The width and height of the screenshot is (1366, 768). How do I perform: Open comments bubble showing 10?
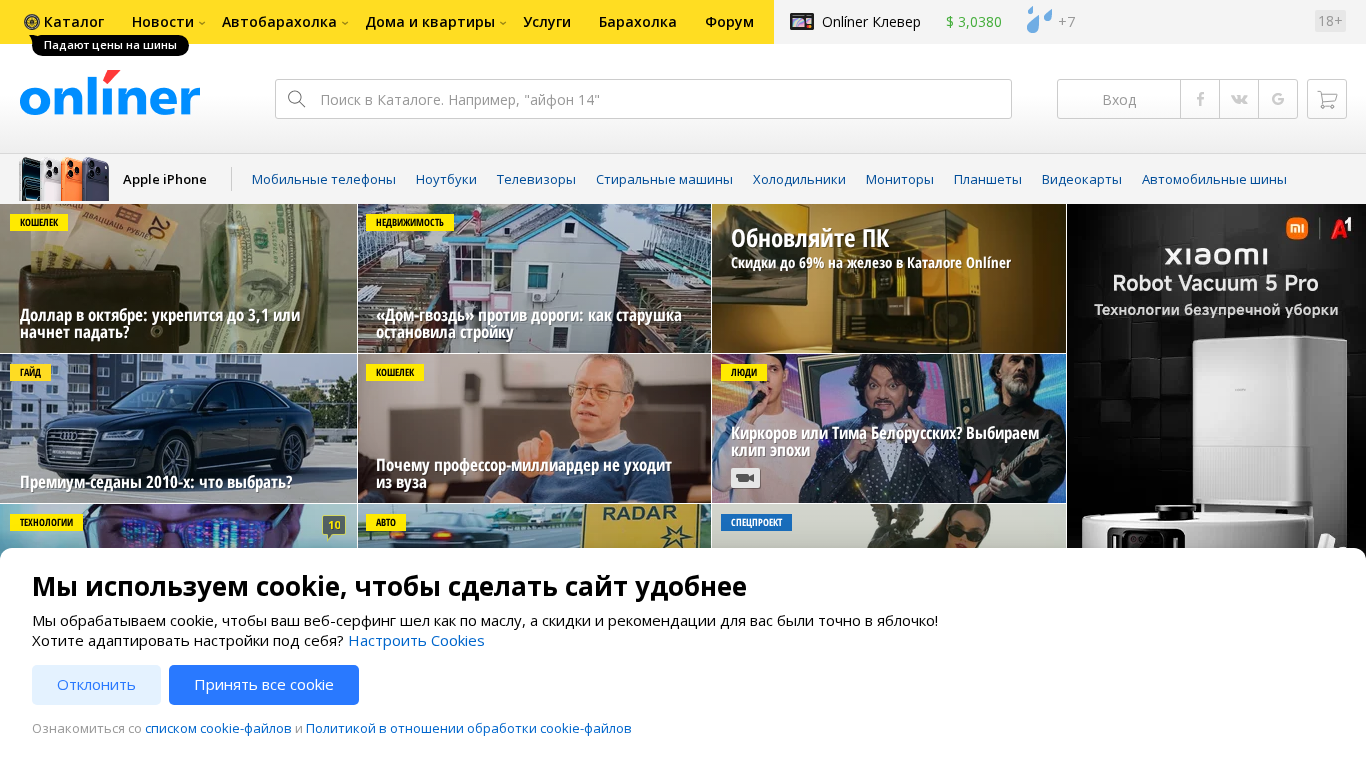(x=334, y=526)
